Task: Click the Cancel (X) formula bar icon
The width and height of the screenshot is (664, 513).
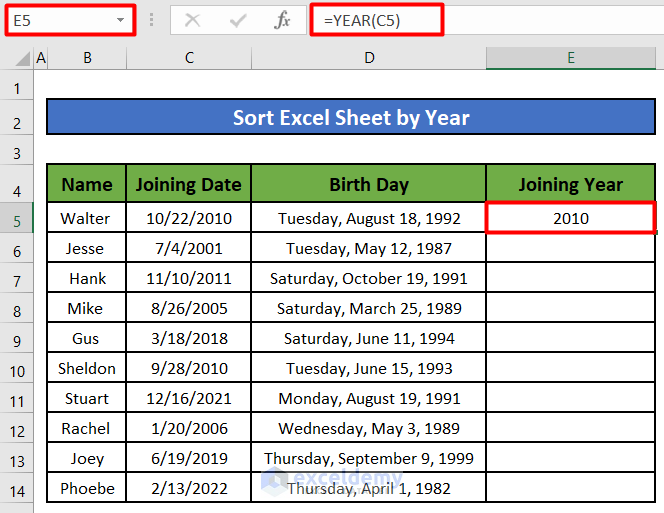Action: pyautogui.click(x=193, y=20)
